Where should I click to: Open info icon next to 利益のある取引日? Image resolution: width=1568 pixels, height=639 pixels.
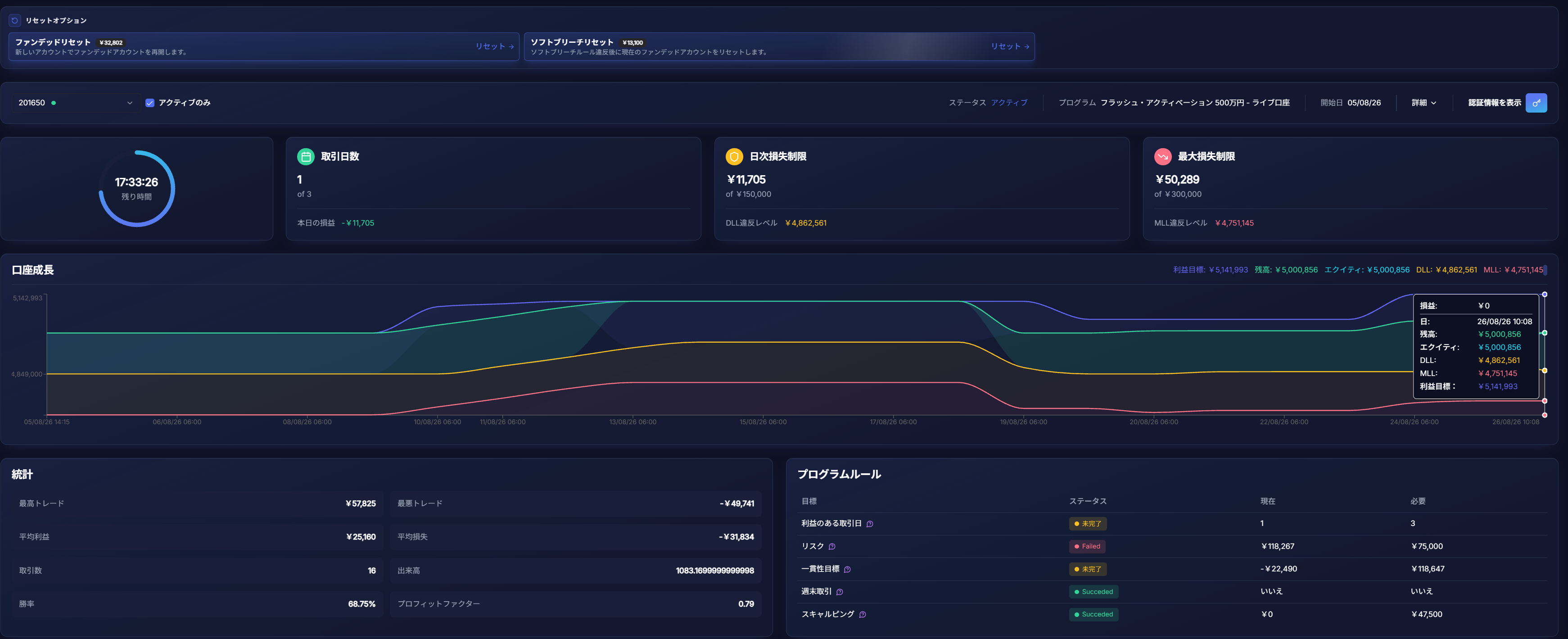coord(870,524)
